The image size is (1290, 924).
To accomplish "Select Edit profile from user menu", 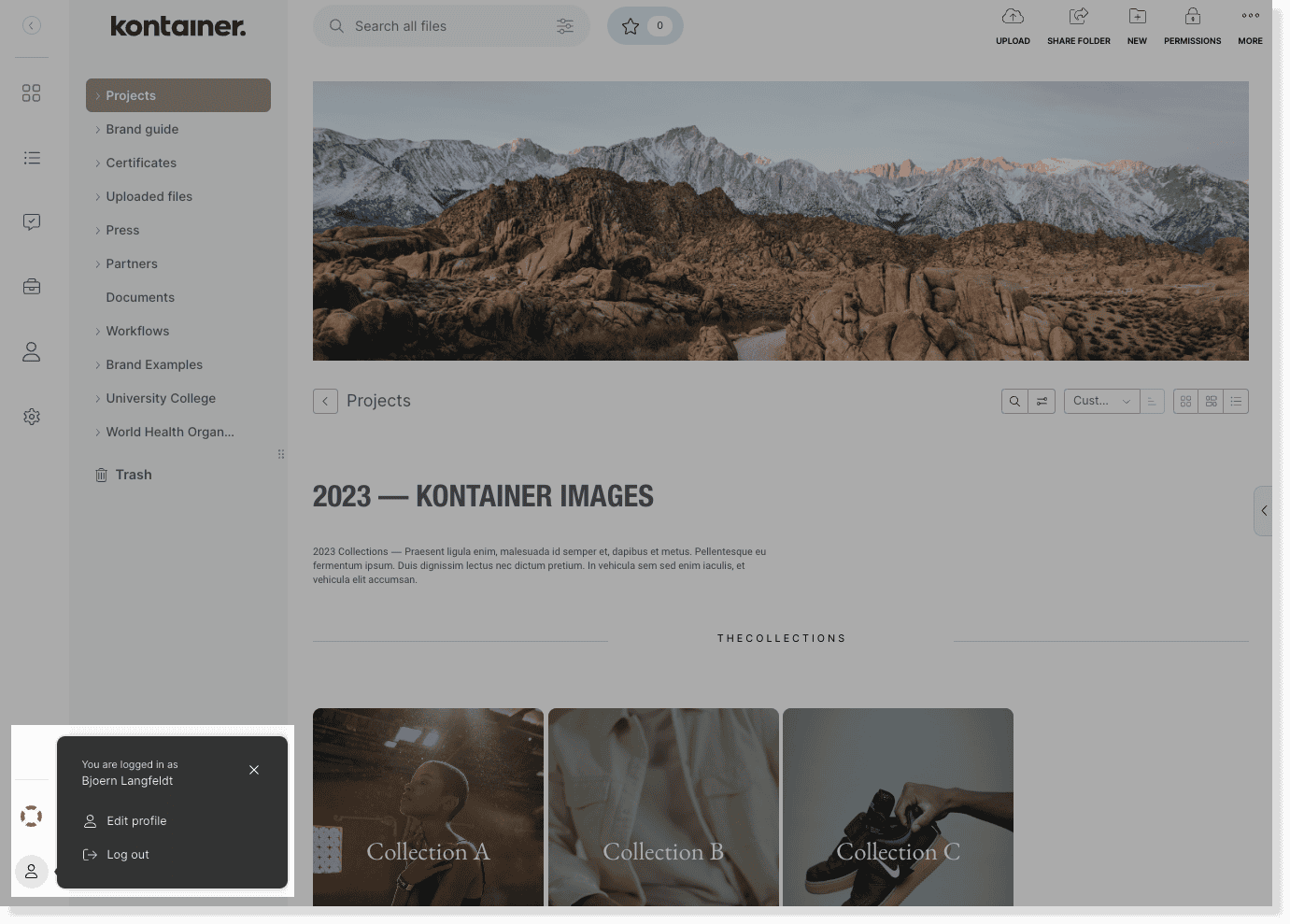I will 136,821.
